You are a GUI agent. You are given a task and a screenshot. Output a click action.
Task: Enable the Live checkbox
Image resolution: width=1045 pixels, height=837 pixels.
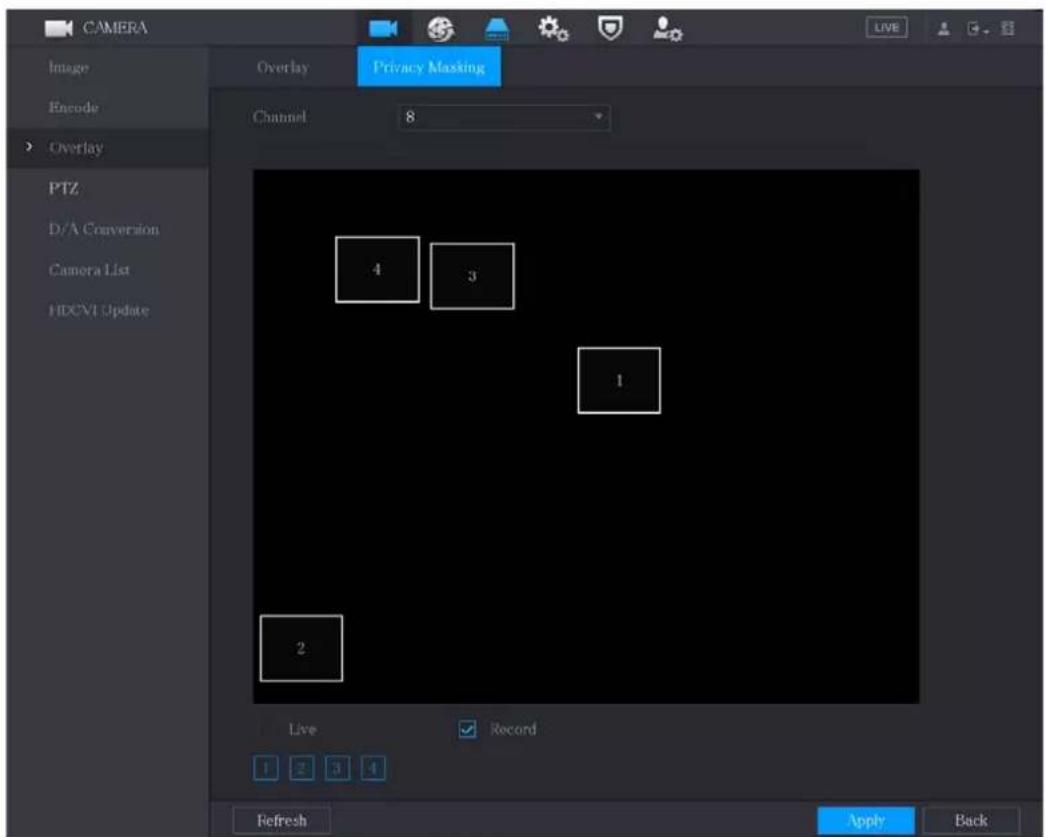click(265, 729)
